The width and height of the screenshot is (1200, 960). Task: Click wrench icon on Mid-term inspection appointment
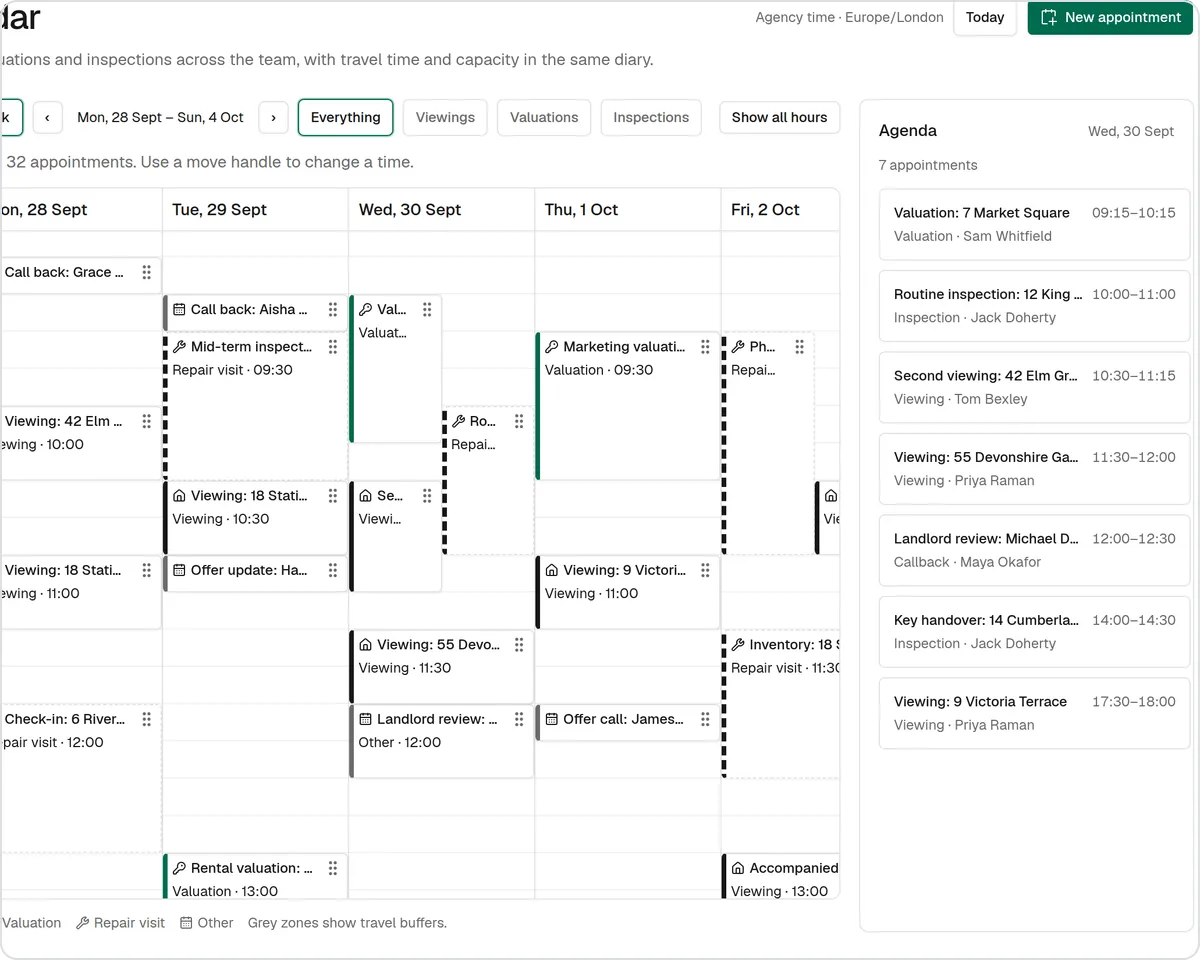pyautogui.click(x=179, y=347)
